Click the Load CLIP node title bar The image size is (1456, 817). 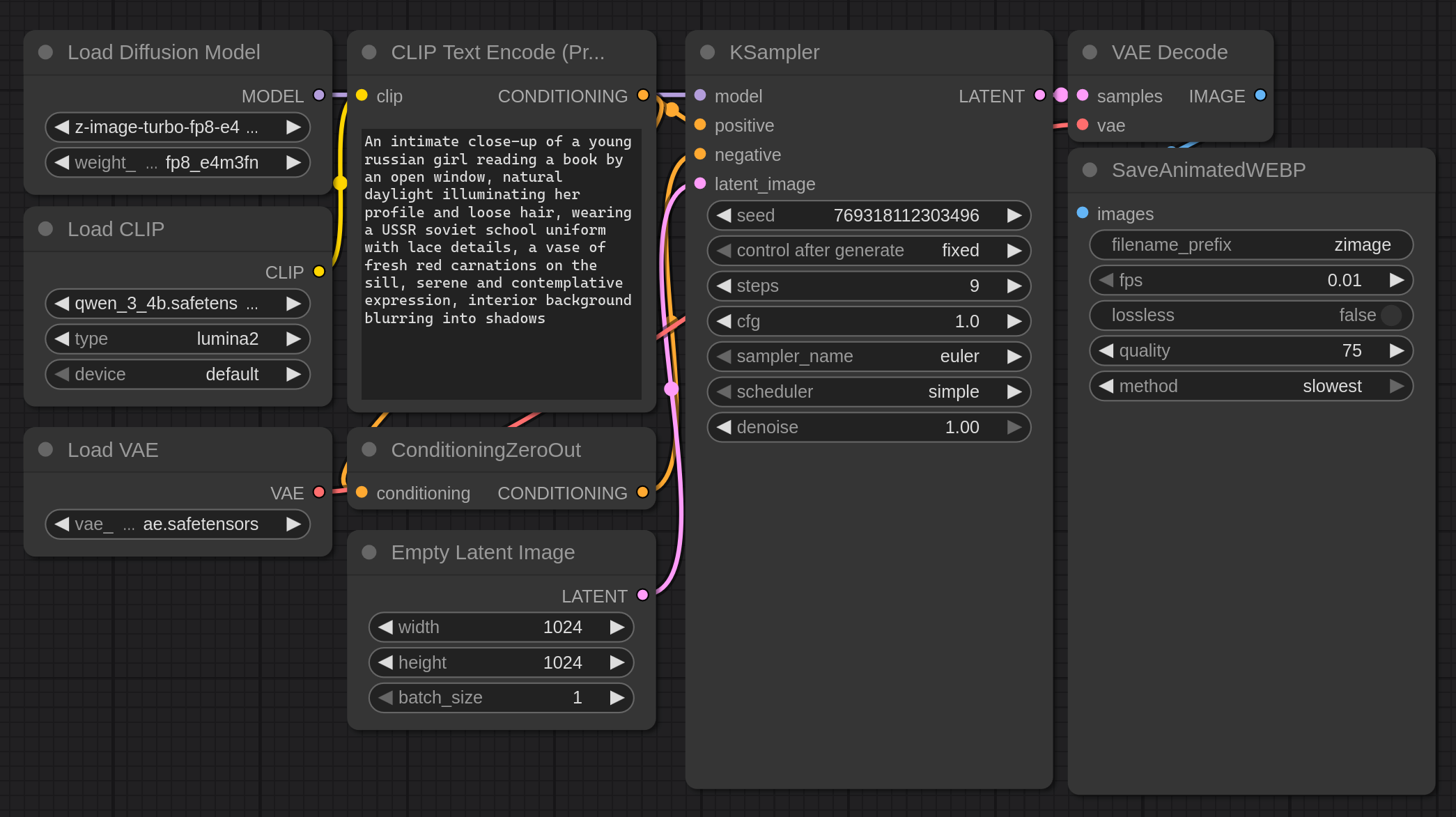pos(116,229)
